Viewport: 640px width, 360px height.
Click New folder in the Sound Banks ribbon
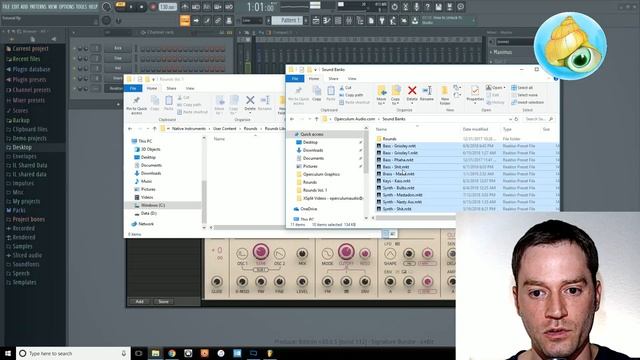(x=445, y=95)
